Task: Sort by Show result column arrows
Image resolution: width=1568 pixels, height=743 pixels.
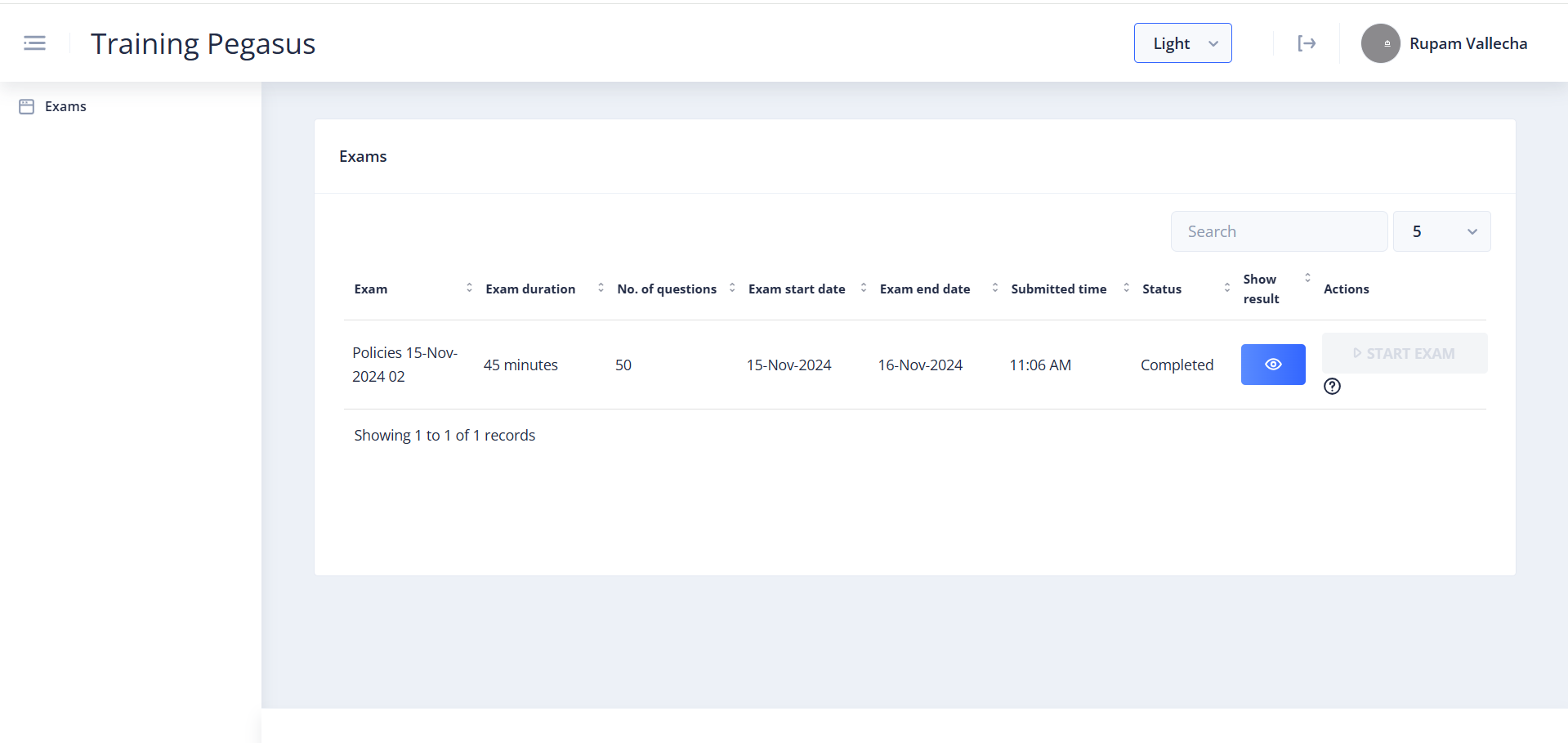Action: pyautogui.click(x=1307, y=278)
